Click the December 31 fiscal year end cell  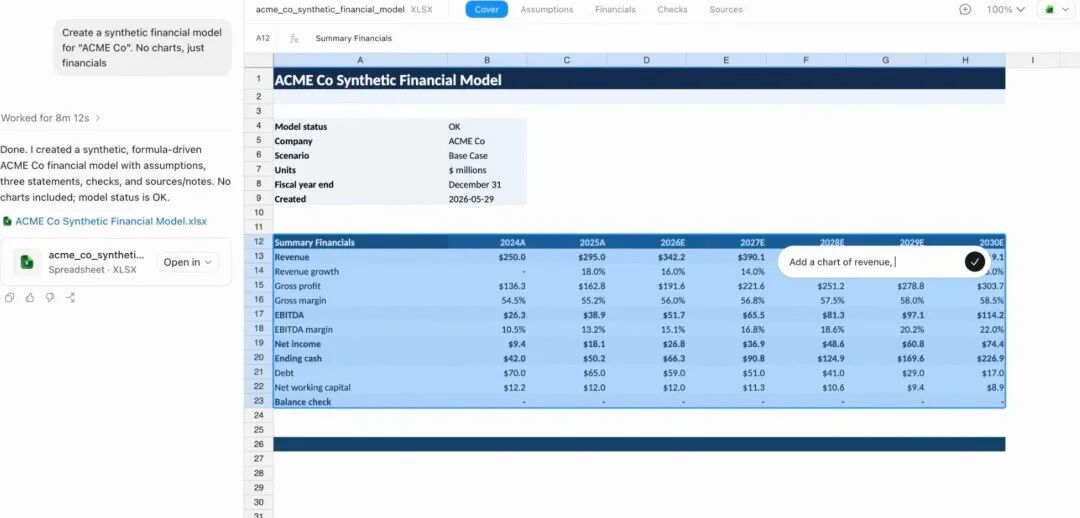[487, 185]
